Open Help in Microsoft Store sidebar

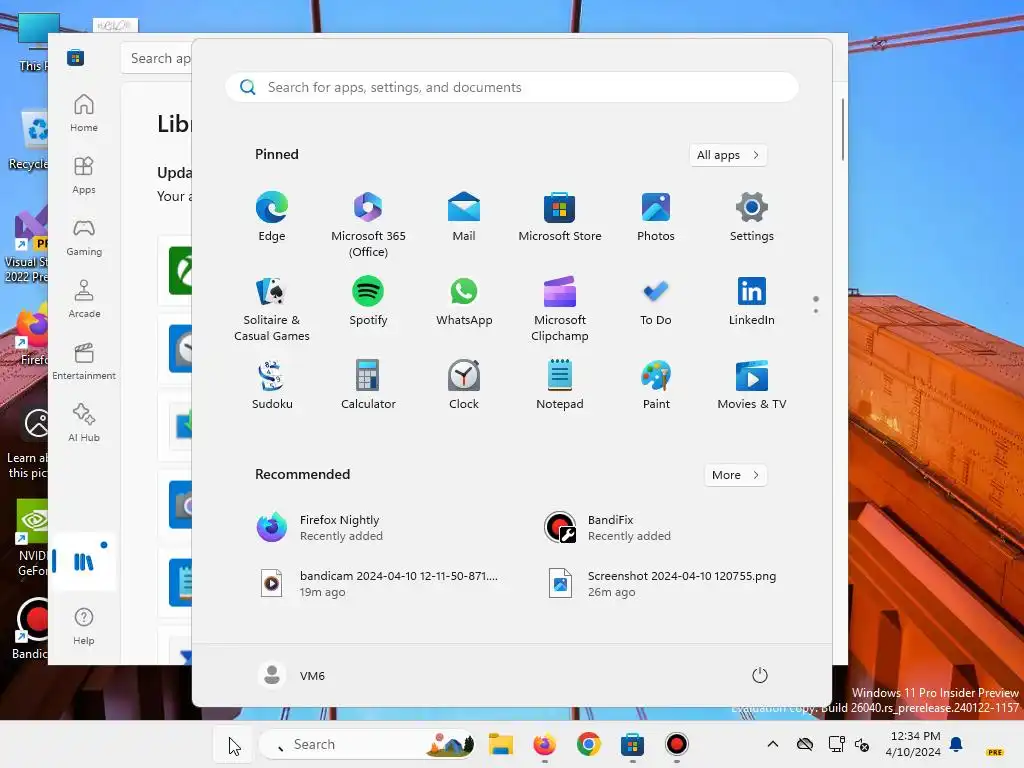84,627
